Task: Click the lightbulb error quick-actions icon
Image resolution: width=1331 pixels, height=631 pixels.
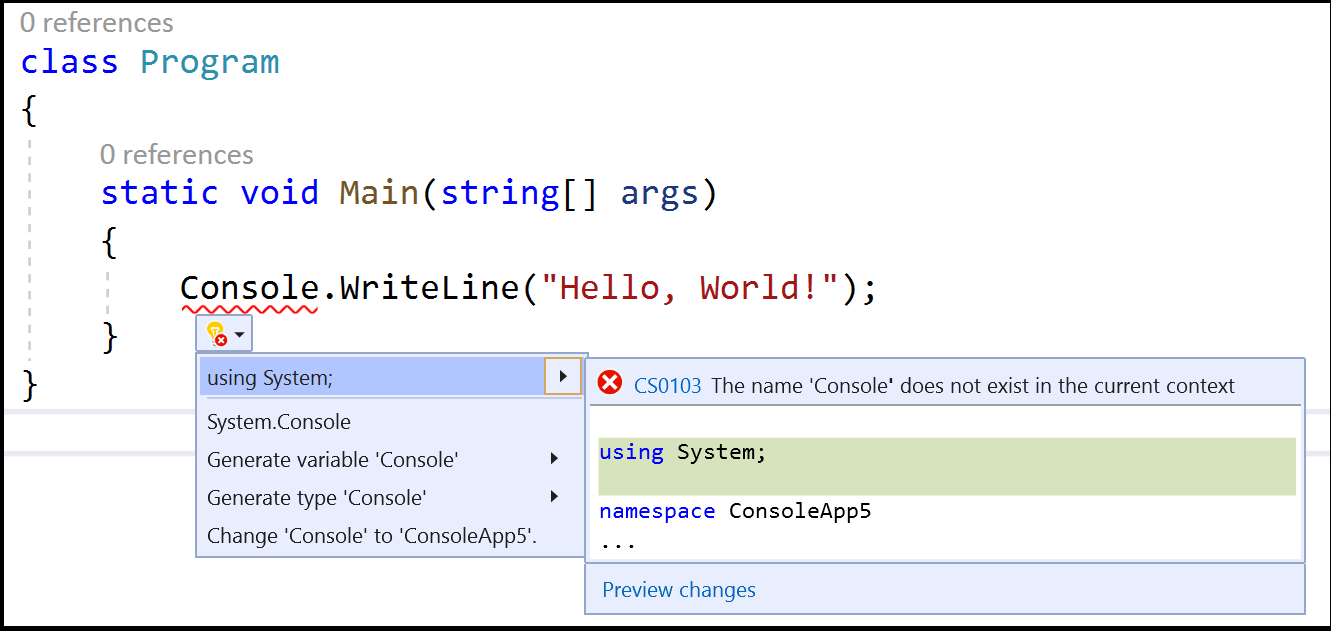Action: (216, 333)
